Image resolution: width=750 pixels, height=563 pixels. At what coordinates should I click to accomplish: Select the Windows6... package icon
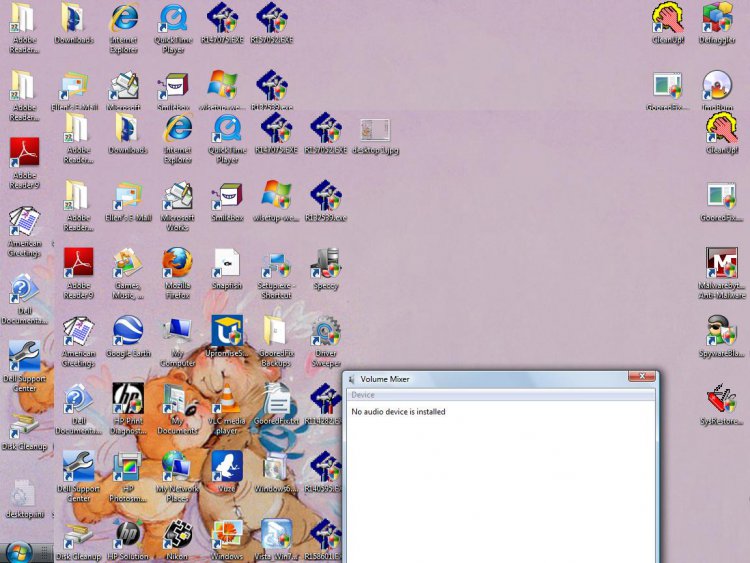tap(276, 472)
